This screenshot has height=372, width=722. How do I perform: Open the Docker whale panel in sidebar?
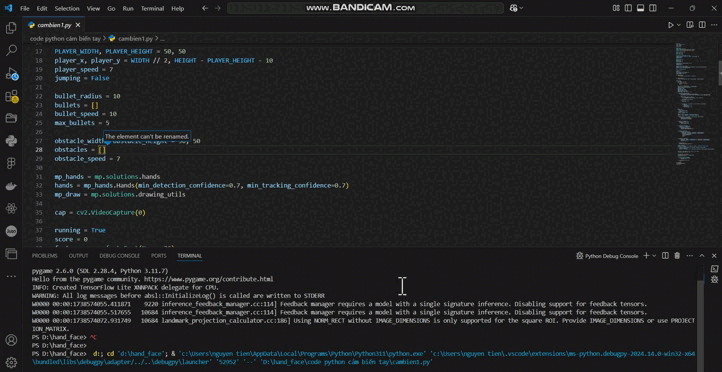[x=11, y=186]
